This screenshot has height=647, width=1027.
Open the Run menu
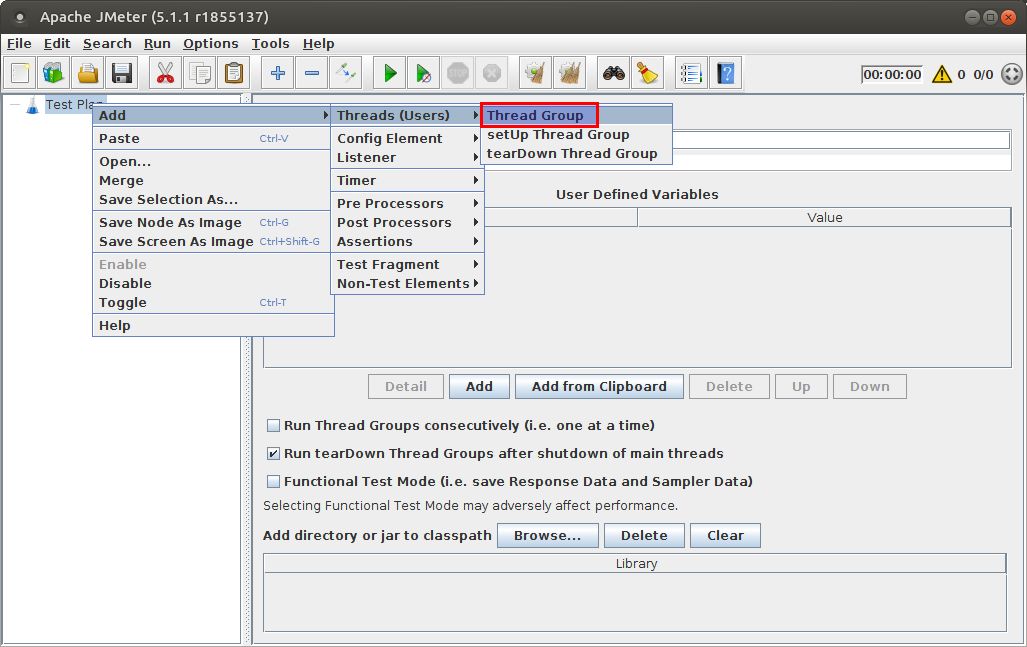(x=157, y=44)
